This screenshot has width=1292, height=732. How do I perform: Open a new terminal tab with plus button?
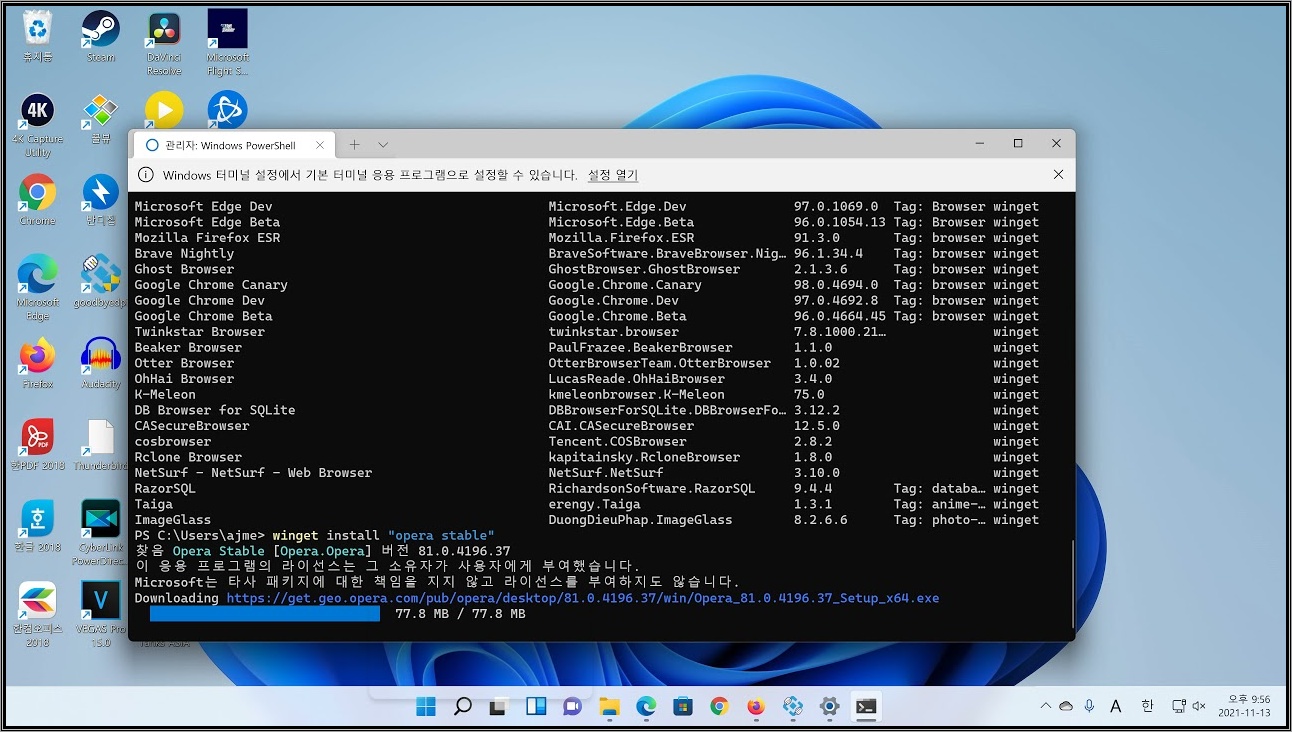click(354, 145)
